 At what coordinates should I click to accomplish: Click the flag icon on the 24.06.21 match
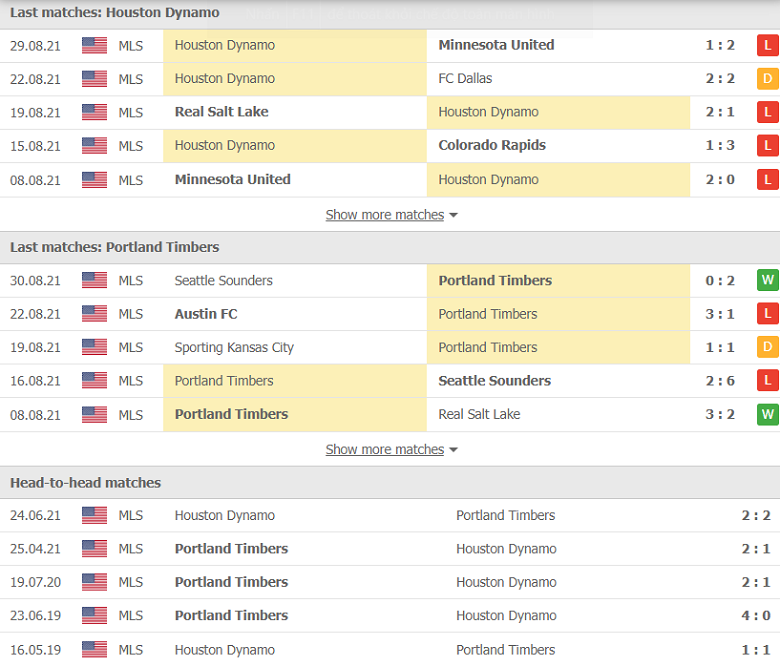pos(94,515)
